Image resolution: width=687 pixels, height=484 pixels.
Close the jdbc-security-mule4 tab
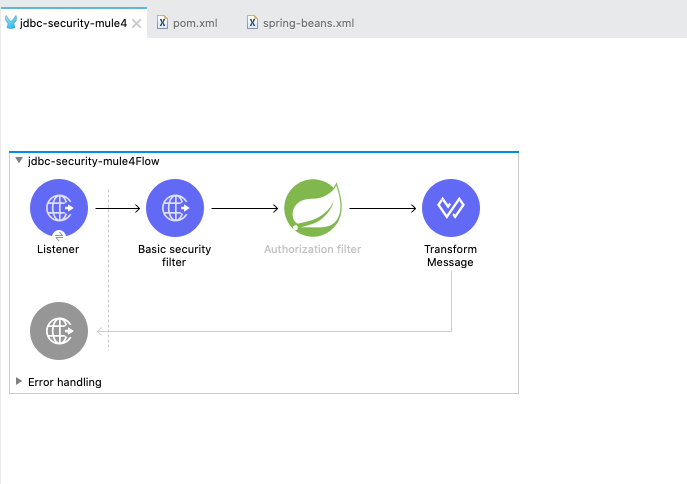[x=137, y=22]
